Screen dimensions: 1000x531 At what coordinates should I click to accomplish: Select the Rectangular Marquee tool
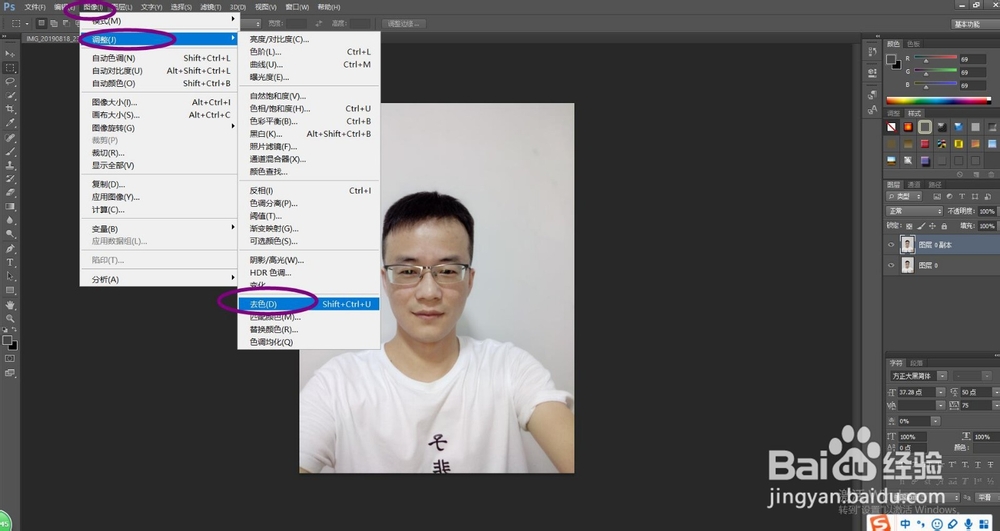(10, 68)
